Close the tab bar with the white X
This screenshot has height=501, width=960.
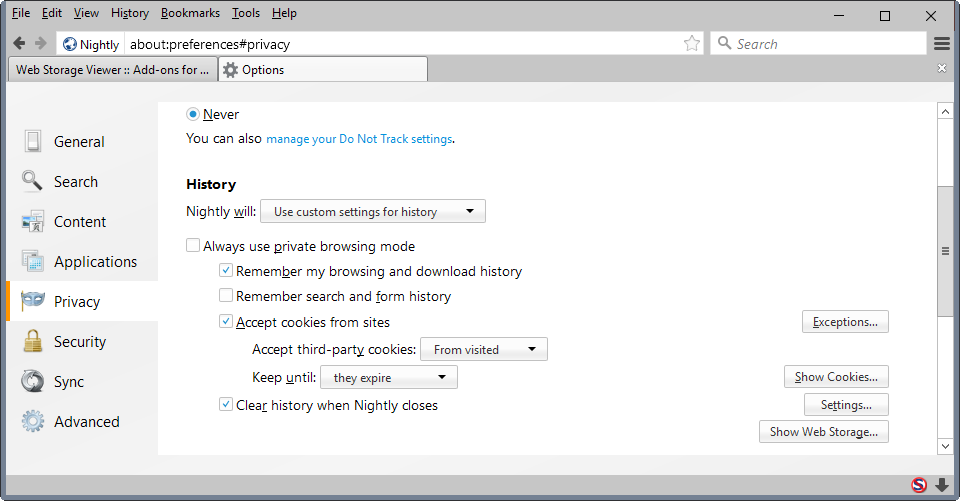(942, 69)
